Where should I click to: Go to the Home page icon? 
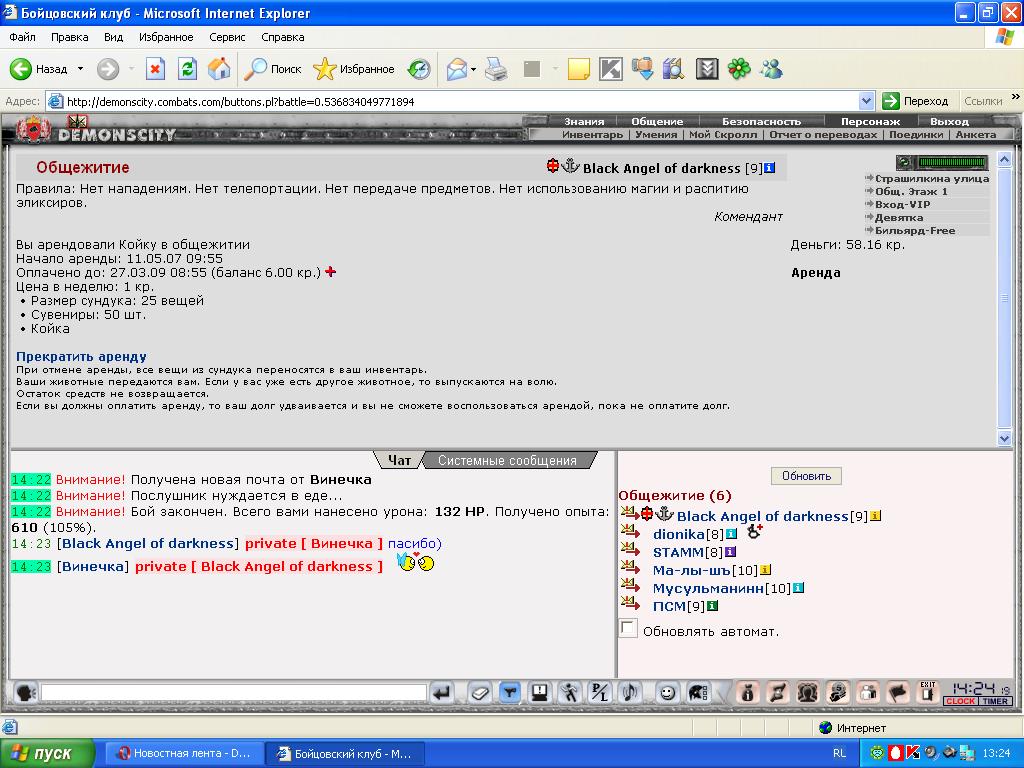pyautogui.click(x=219, y=69)
